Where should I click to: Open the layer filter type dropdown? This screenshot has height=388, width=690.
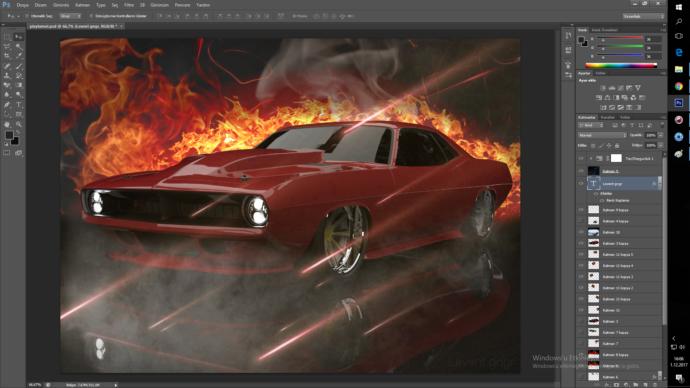(x=591, y=125)
